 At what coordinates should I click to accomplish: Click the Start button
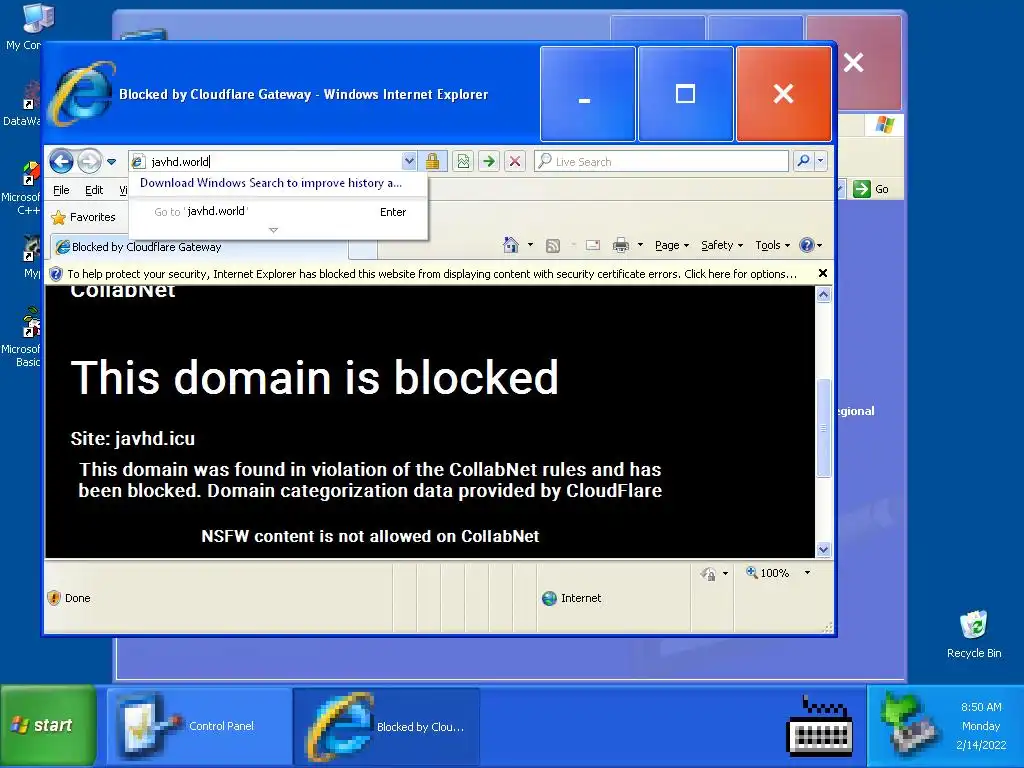(x=48, y=725)
